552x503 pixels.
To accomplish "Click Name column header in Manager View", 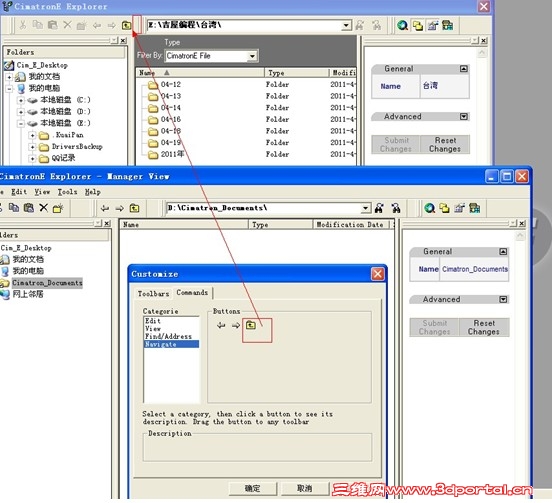I will point(184,225).
